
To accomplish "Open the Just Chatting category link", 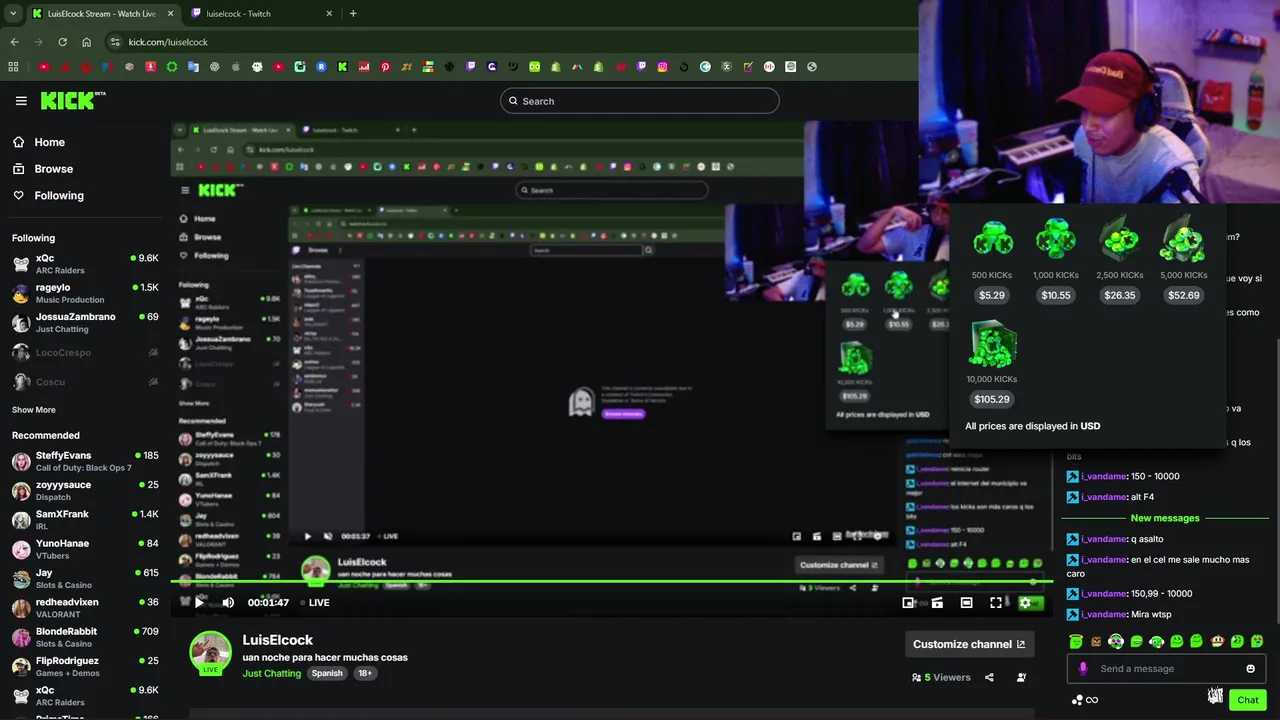I will tap(272, 673).
